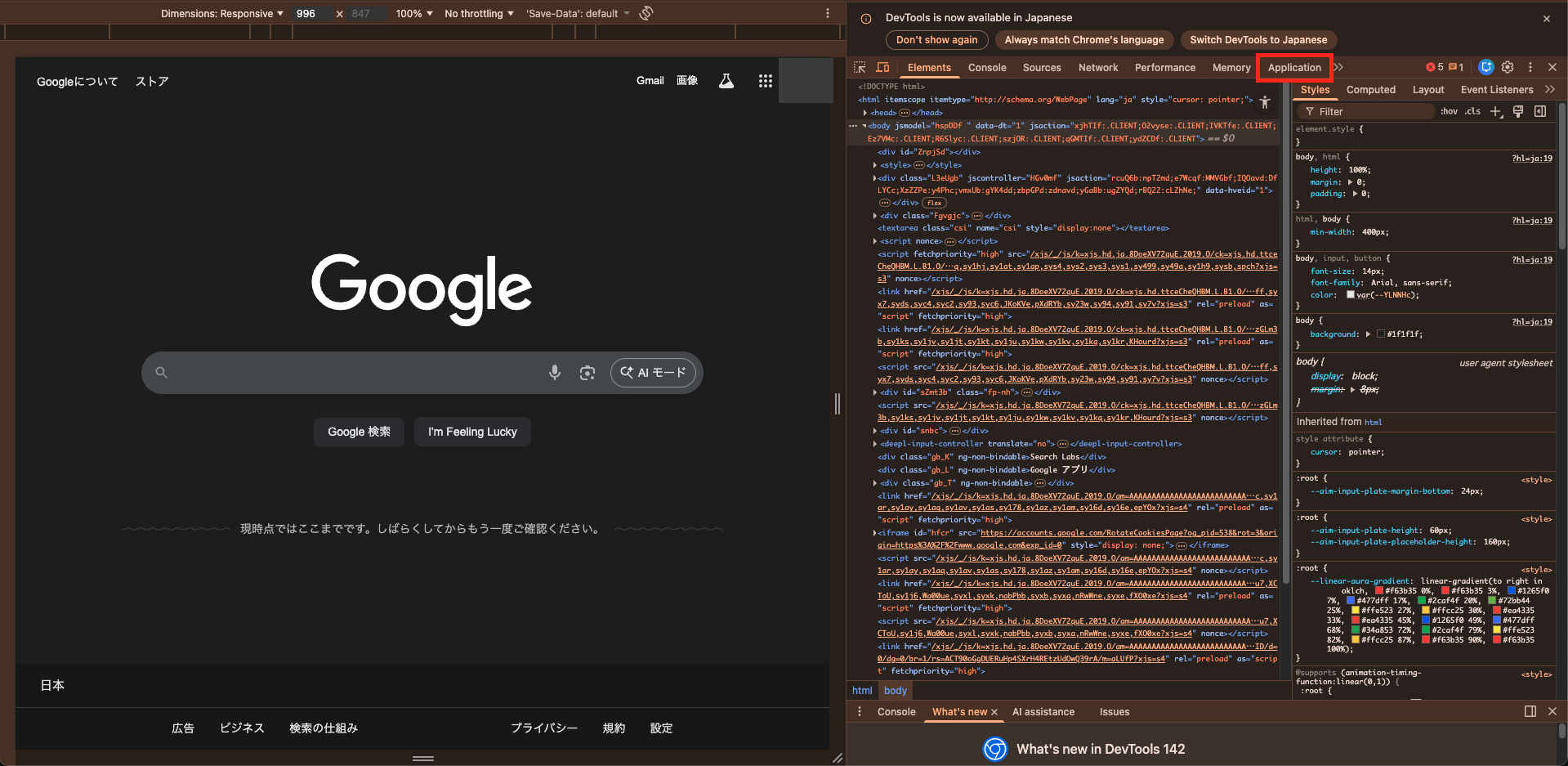The image size is (1568, 766).
Task: Expand the head element node
Action: (864, 113)
